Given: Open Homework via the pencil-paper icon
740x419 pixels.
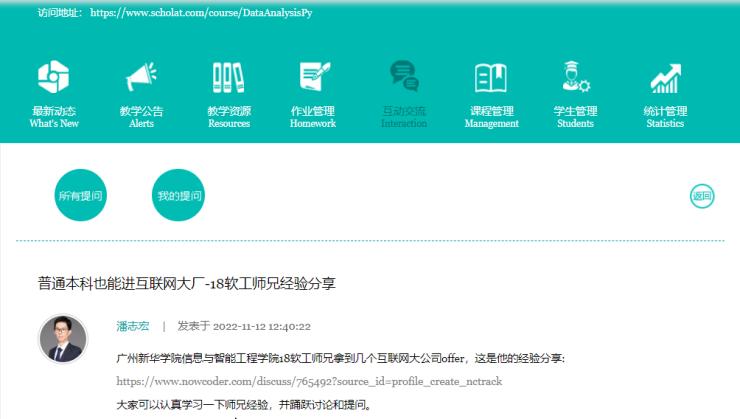Looking at the screenshot, I should [313, 77].
